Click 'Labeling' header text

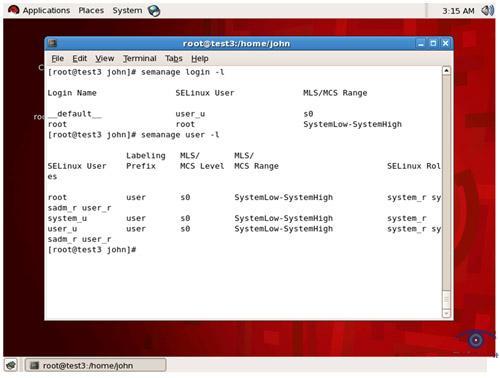point(146,156)
